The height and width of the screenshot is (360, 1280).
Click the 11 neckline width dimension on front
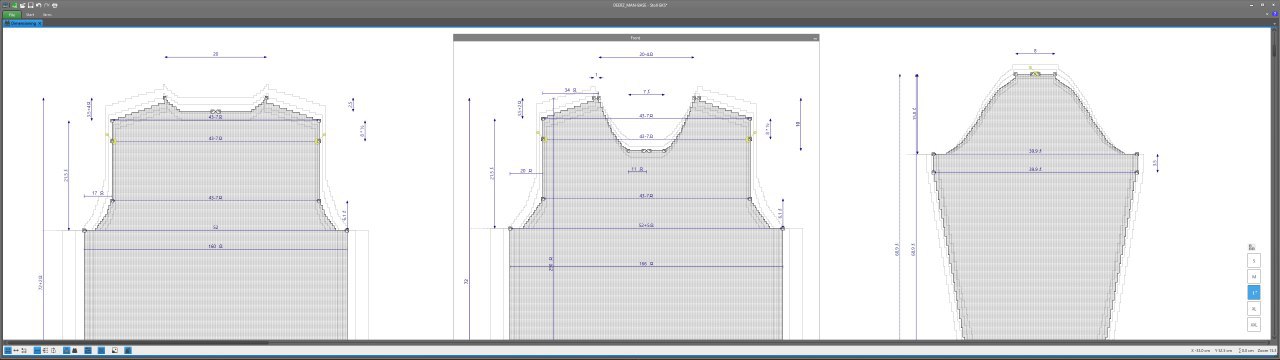tap(636, 169)
